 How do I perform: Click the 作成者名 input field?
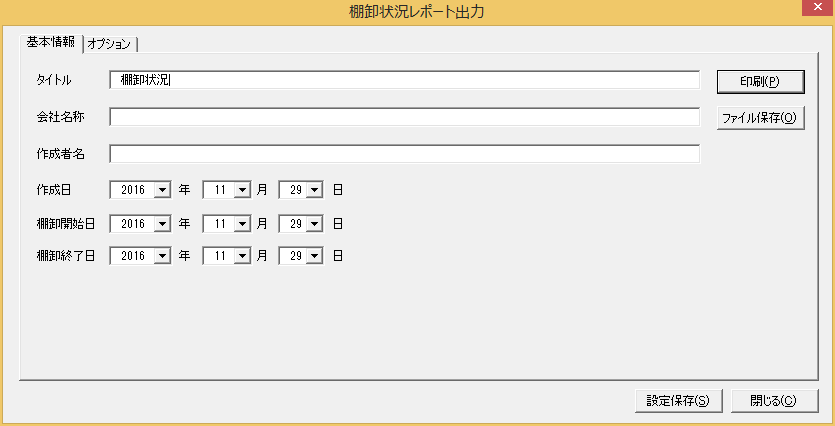click(405, 154)
